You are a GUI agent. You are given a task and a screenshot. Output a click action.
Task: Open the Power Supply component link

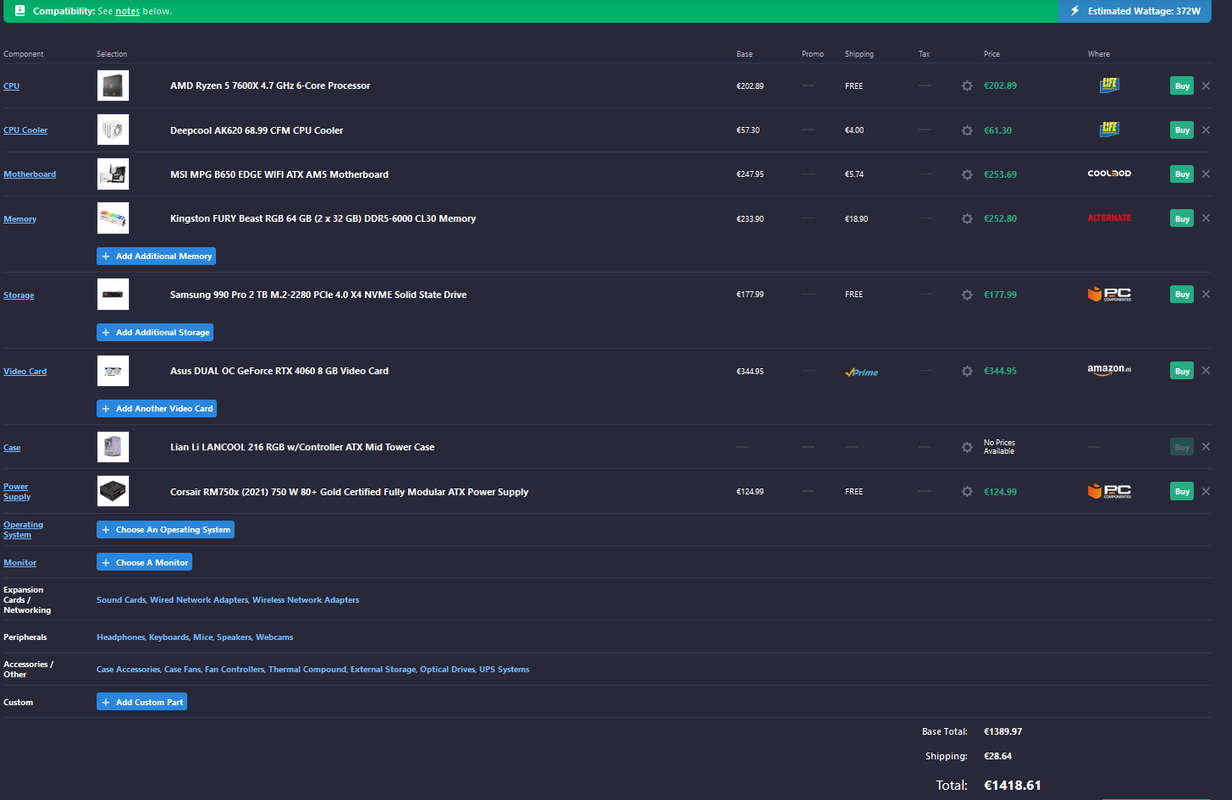(17, 492)
